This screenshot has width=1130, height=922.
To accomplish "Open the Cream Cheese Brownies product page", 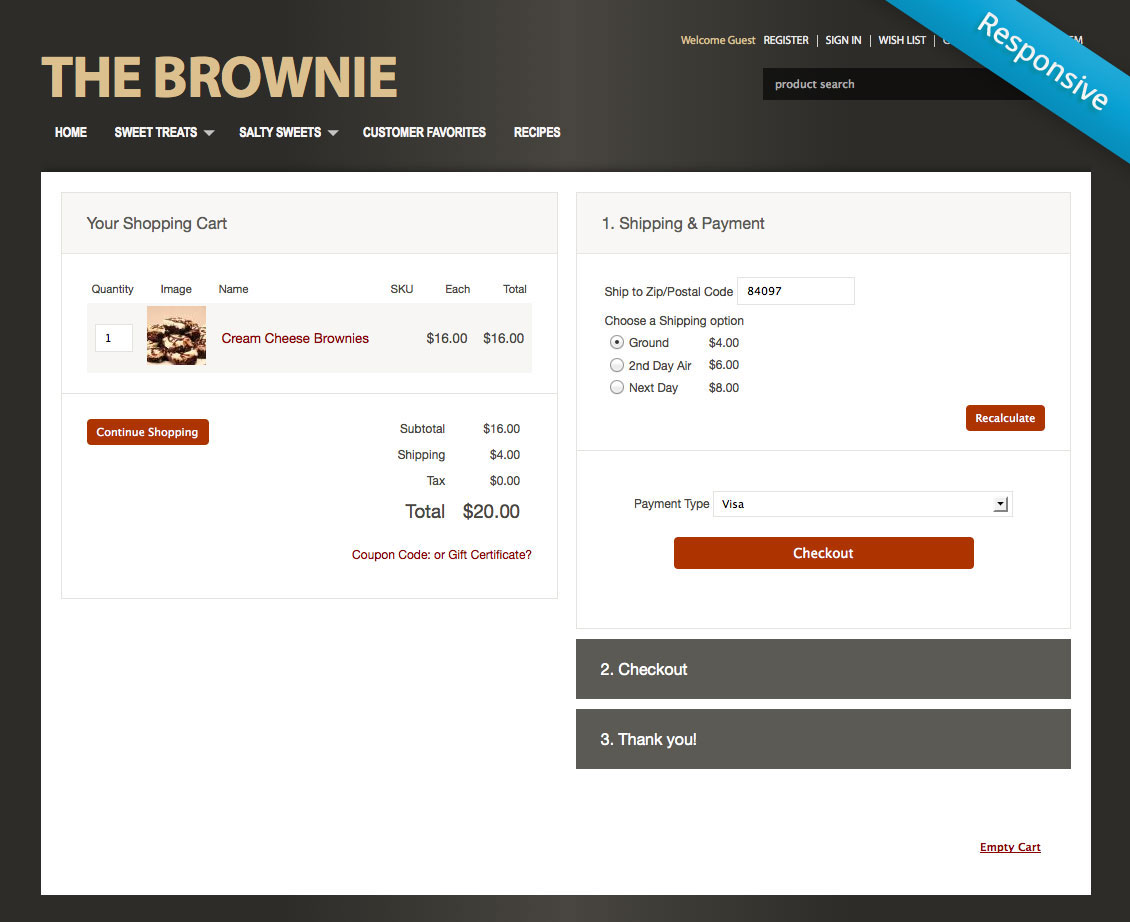I will tap(294, 338).
